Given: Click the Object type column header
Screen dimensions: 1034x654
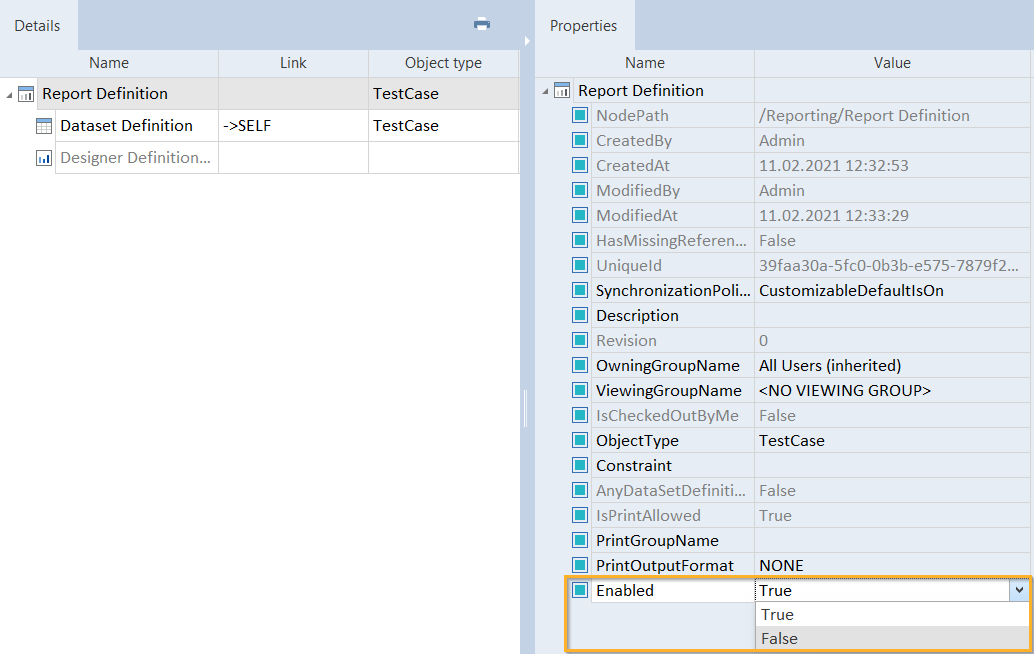Looking at the screenshot, I should 443,63.
